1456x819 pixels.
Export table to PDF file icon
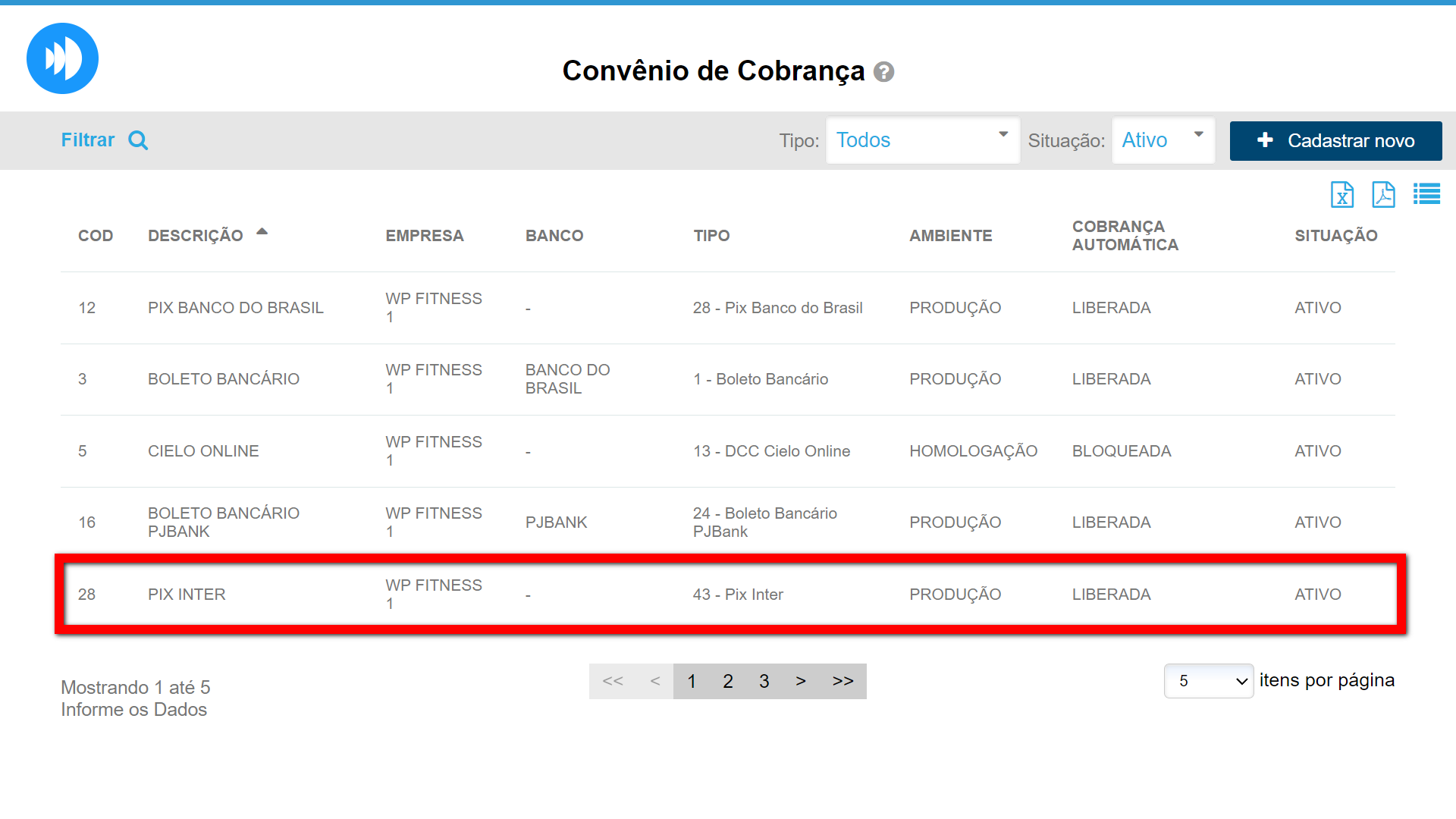(1383, 195)
